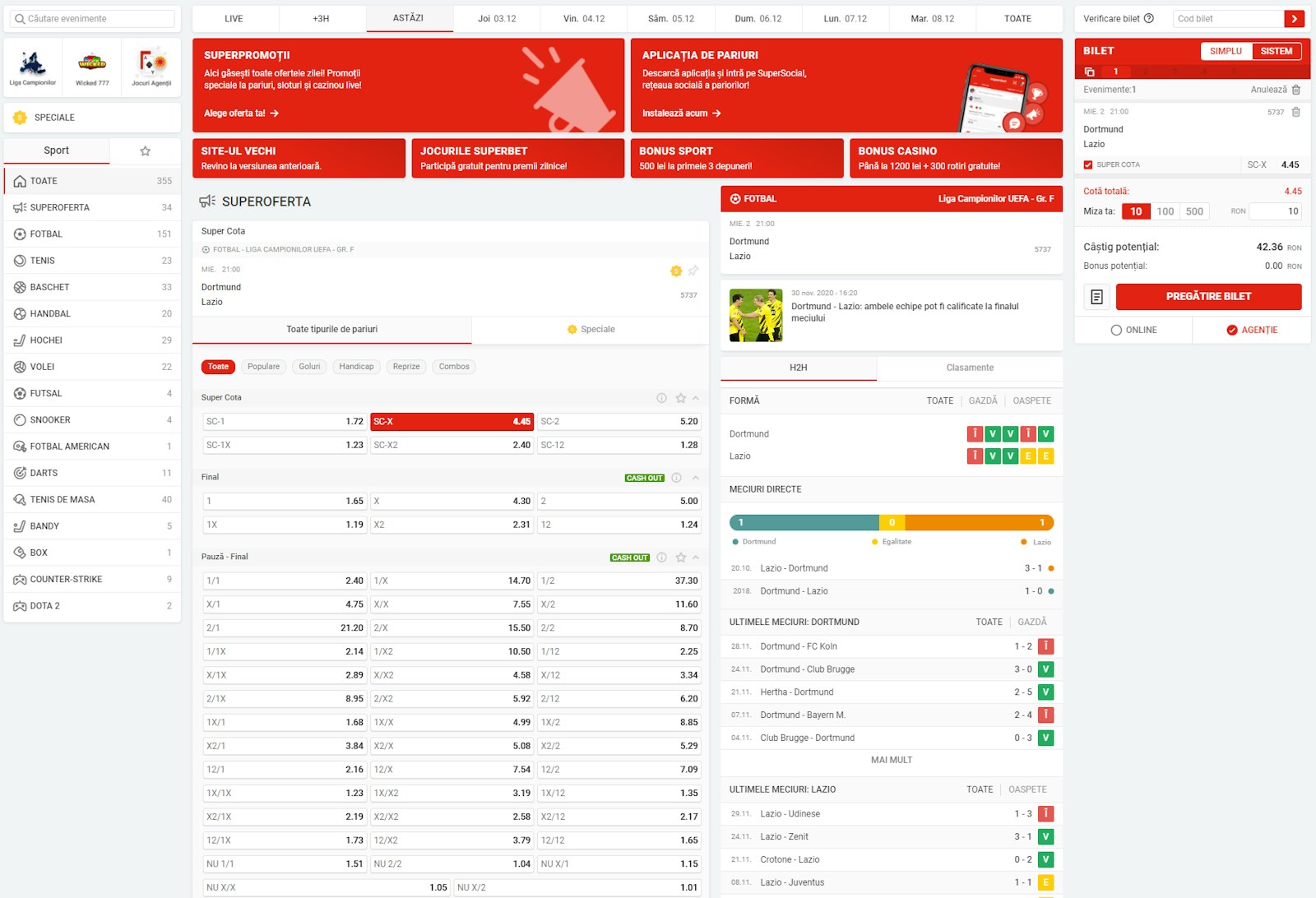Uncheck the Super Cota checkbox in bilet
The height and width of the screenshot is (898, 1316).
click(x=1088, y=164)
